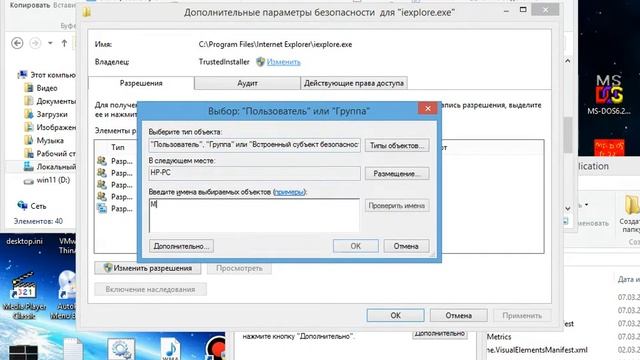Select the fifth permission entry icon
Screen dimensions: 640x360
pyautogui.click(x=102, y=208)
